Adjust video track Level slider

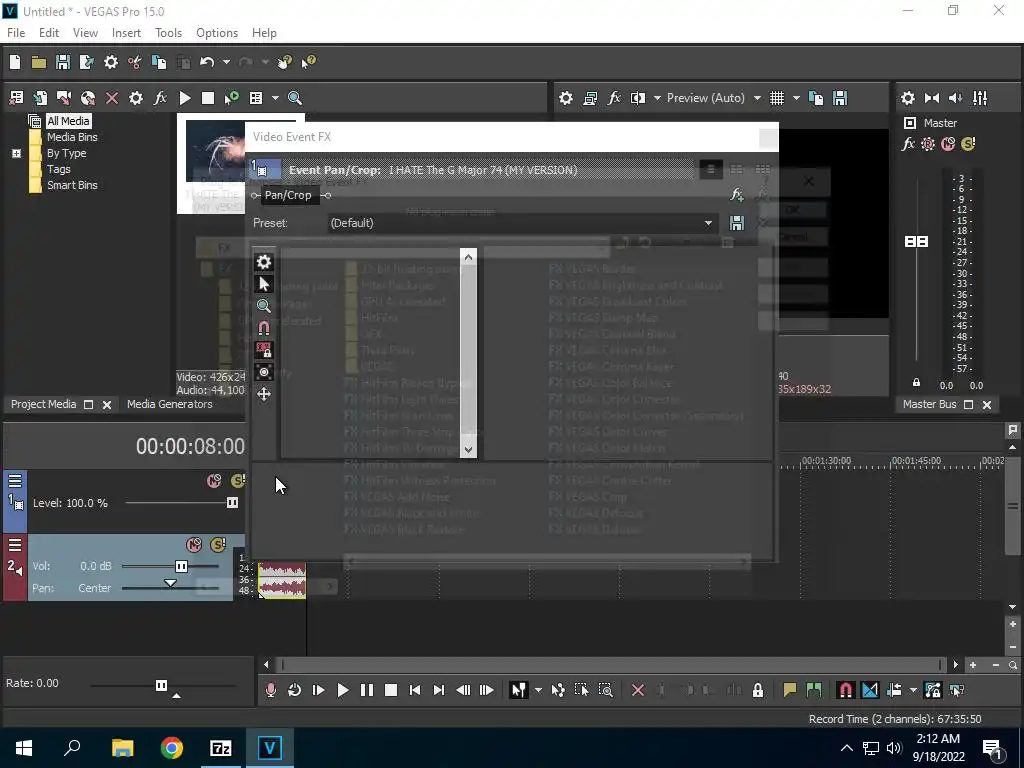click(x=232, y=503)
